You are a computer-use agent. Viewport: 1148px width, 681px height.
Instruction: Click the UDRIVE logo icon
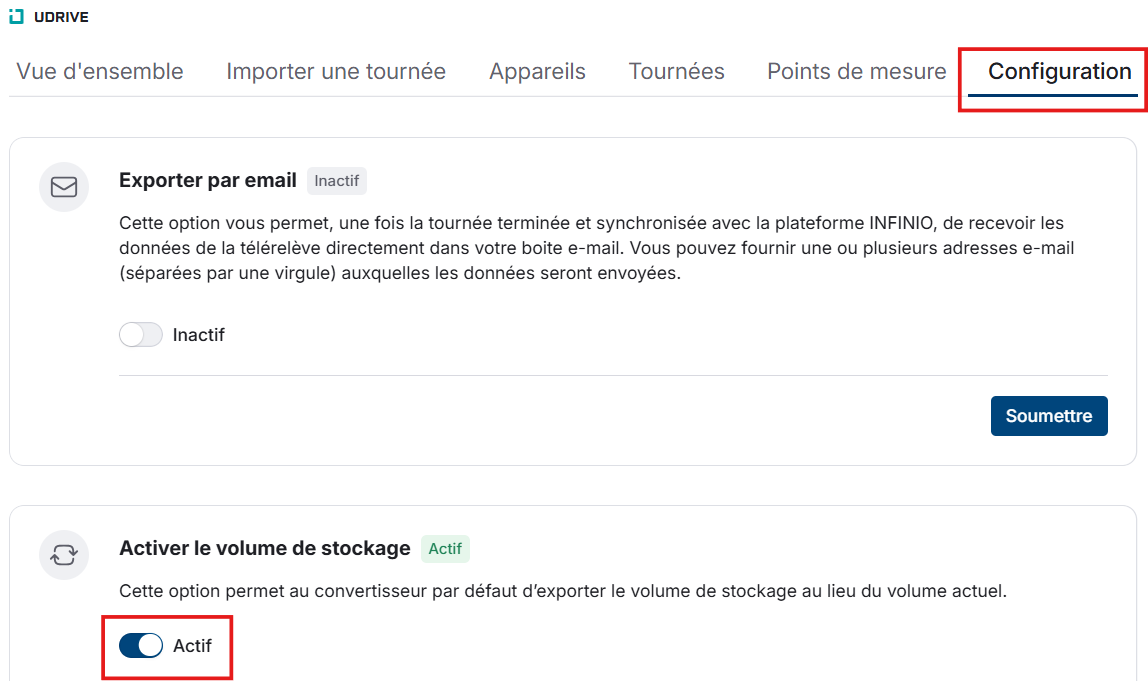click(x=16, y=16)
